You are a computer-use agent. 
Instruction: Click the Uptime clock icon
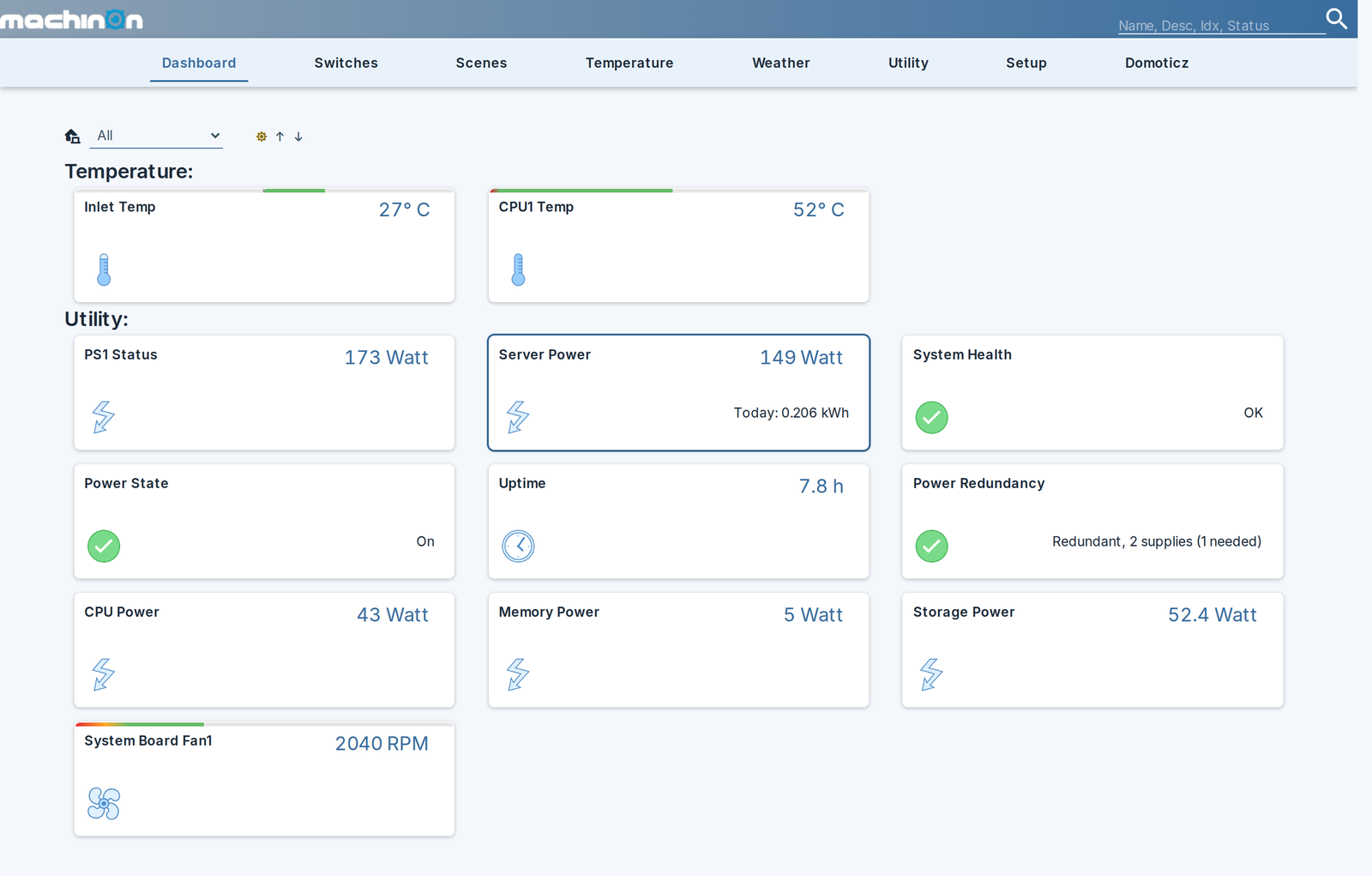[x=518, y=546]
